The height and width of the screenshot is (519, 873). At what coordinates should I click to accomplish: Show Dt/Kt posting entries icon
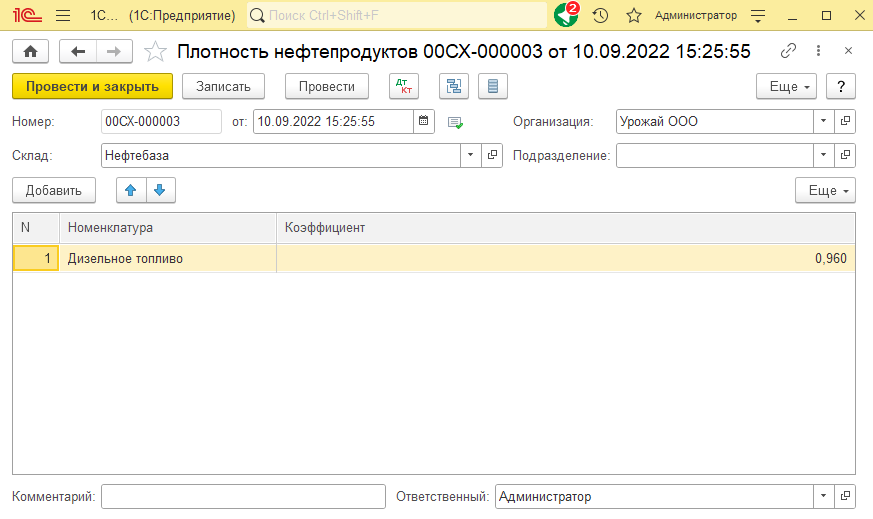point(404,87)
